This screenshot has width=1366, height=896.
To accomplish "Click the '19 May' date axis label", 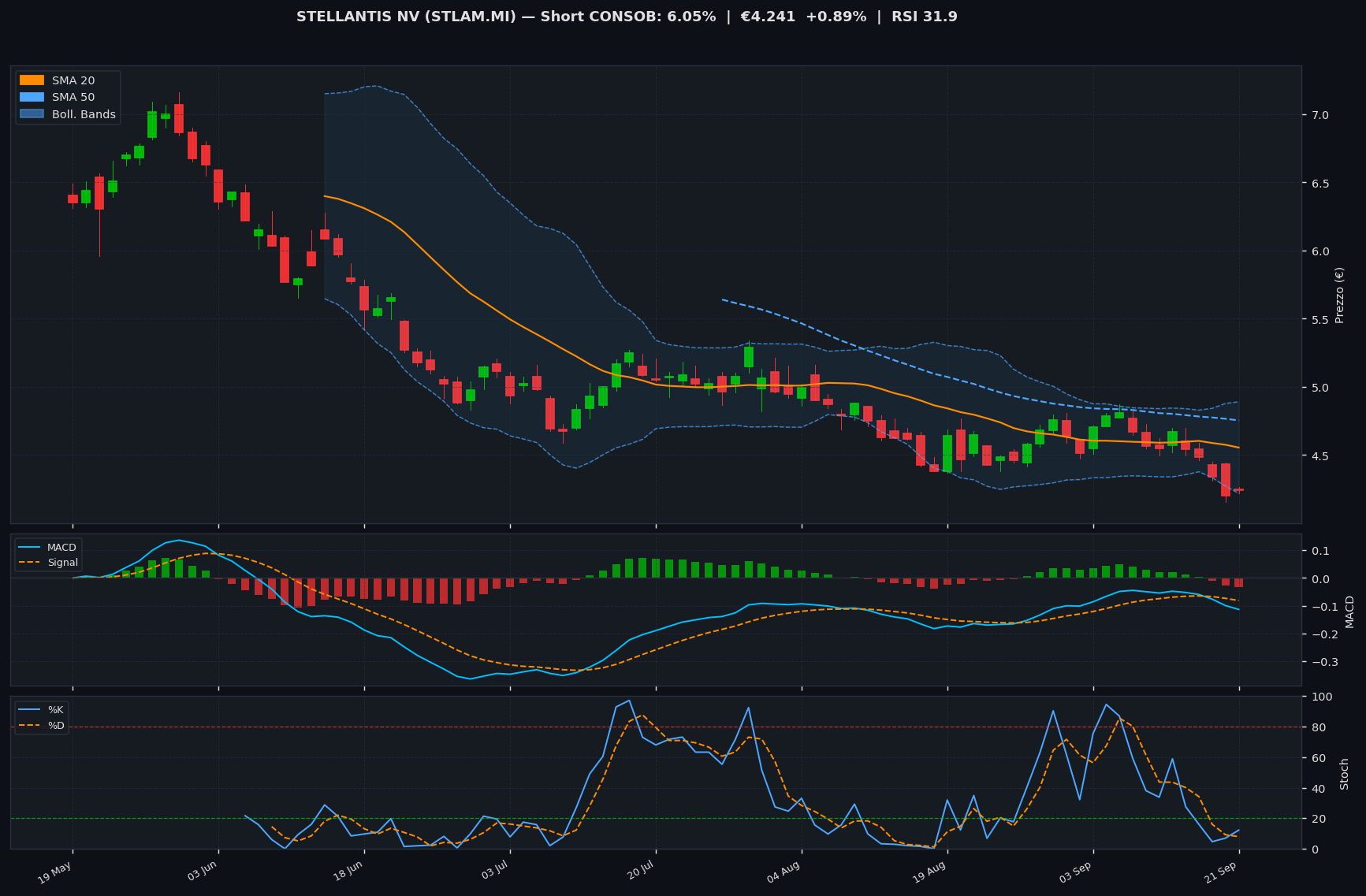I will [56, 872].
